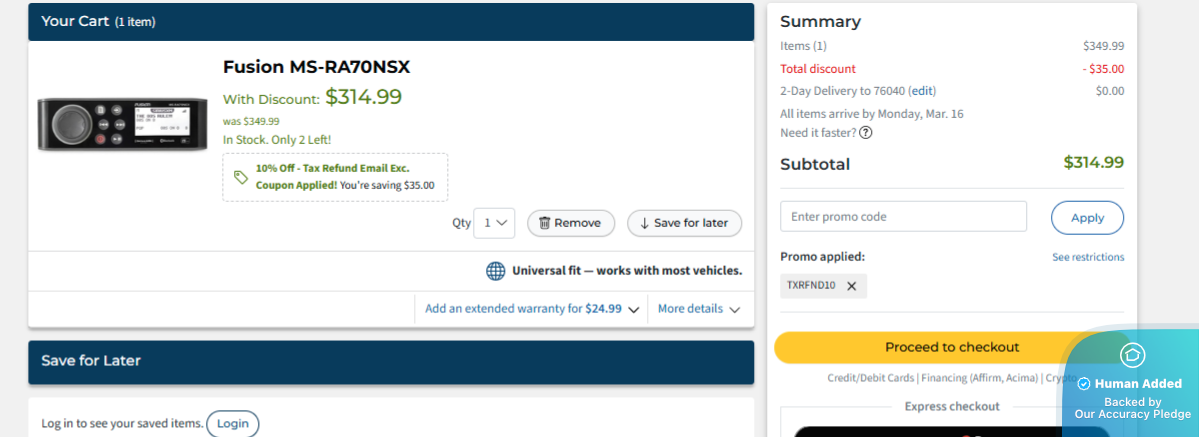Screen dimensions: 1199x437
Task: Click the edit link for delivery zip 76040
Action: click(922, 91)
